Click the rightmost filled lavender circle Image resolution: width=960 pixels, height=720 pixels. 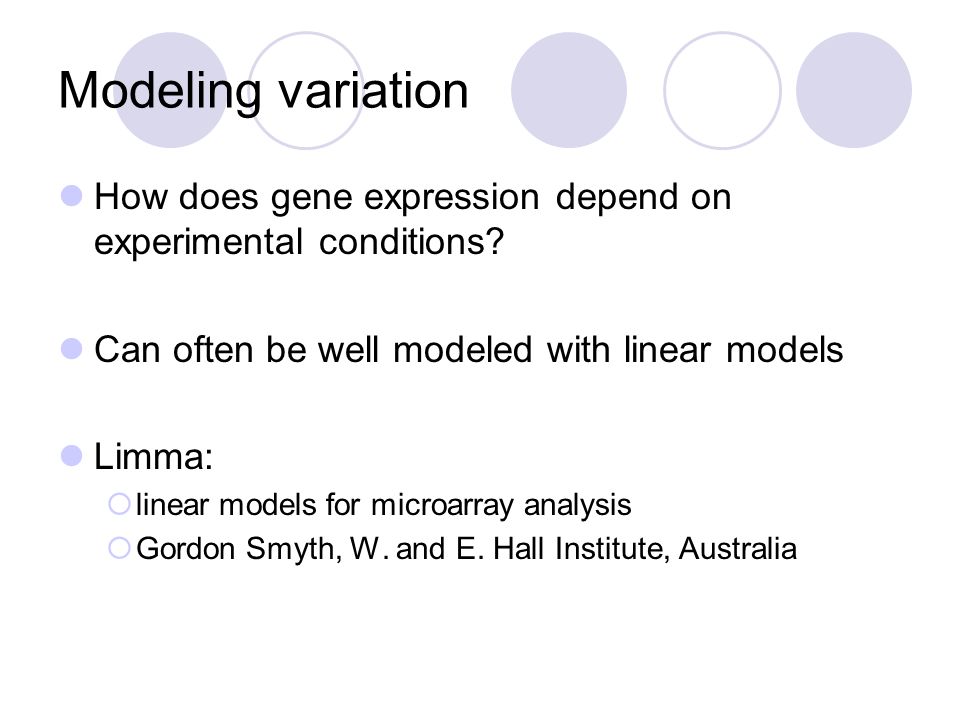(854, 90)
